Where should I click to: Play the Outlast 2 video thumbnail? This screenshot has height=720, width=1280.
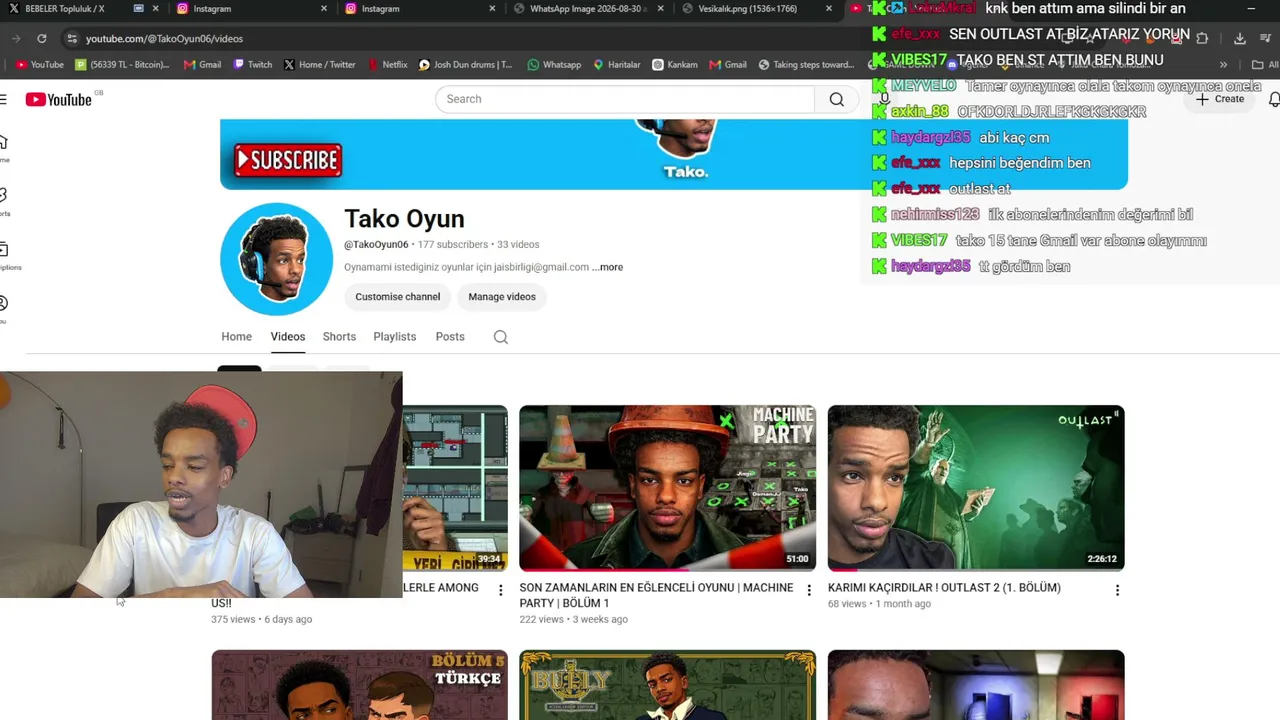[976, 488]
